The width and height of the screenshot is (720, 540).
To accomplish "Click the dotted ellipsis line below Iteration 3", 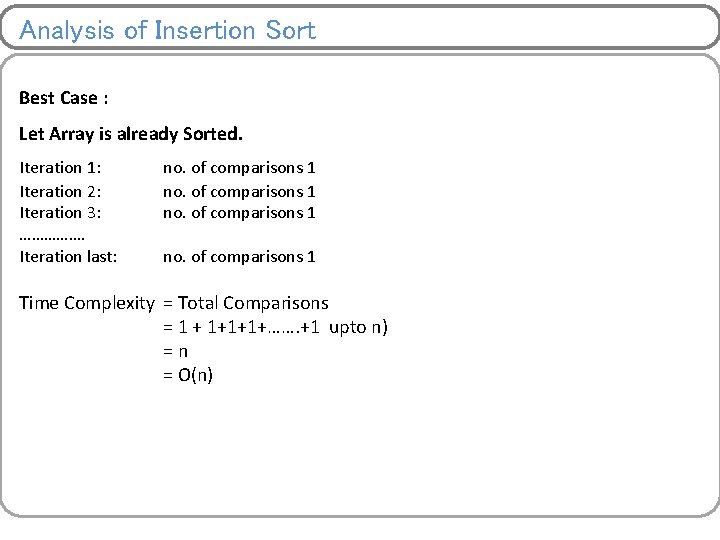I will 52,236.
